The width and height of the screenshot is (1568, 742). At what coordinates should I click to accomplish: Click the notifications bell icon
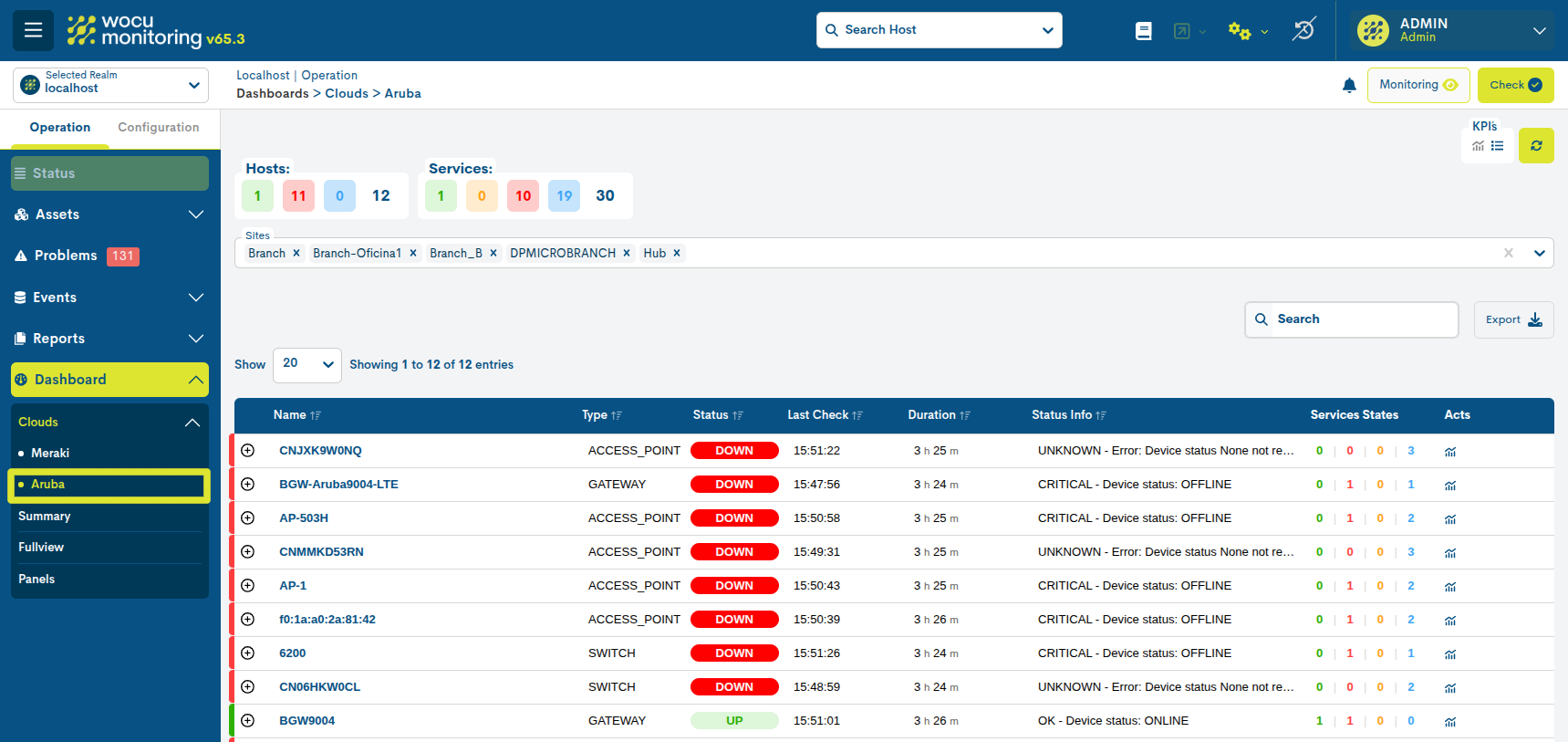tap(1349, 86)
